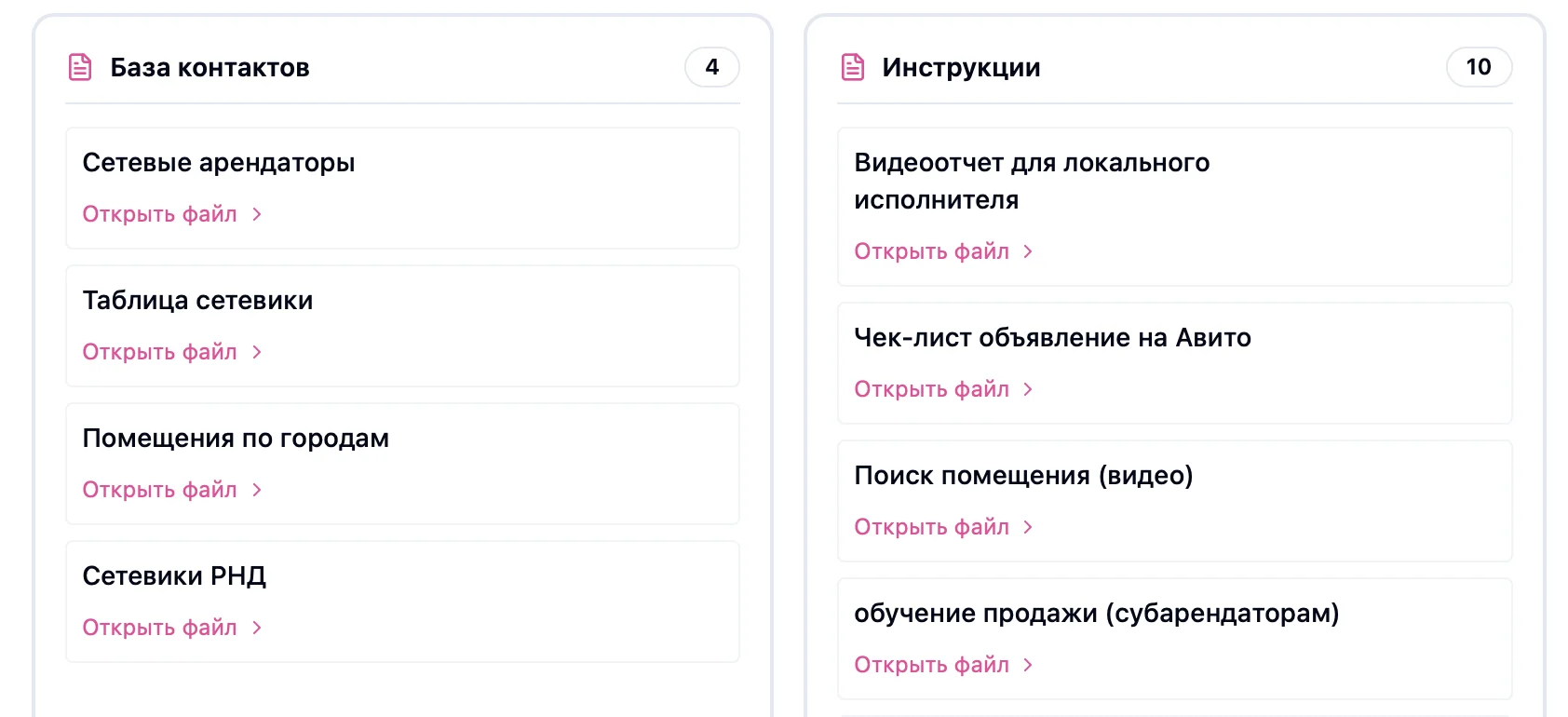Click the chevron after Открыть файл under Сетевики РНД
The height and width of the screenshot is (717, 1568).
click(x=258, y=628)
